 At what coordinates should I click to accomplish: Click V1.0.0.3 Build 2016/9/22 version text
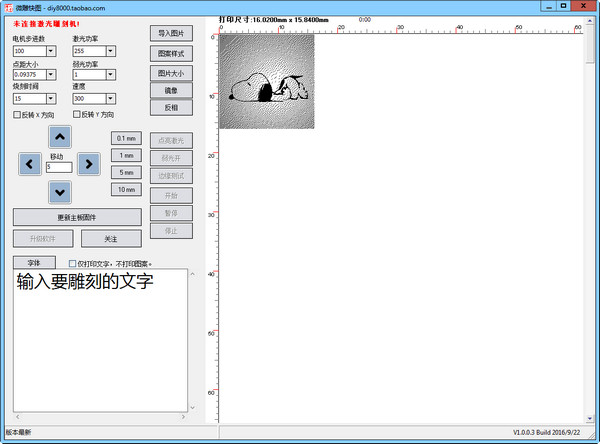(546, 432)
